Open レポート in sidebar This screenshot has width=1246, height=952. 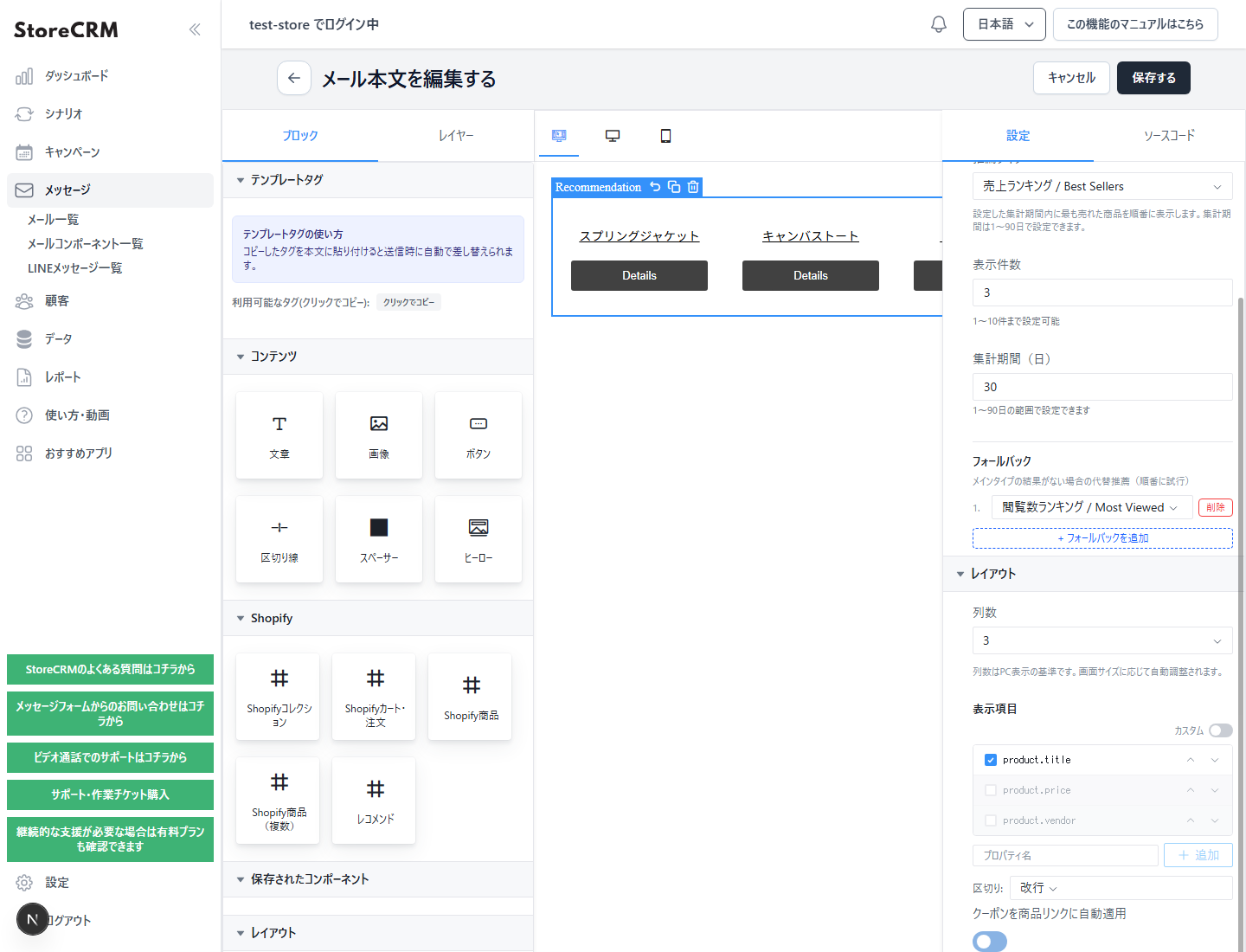(110, 377)
